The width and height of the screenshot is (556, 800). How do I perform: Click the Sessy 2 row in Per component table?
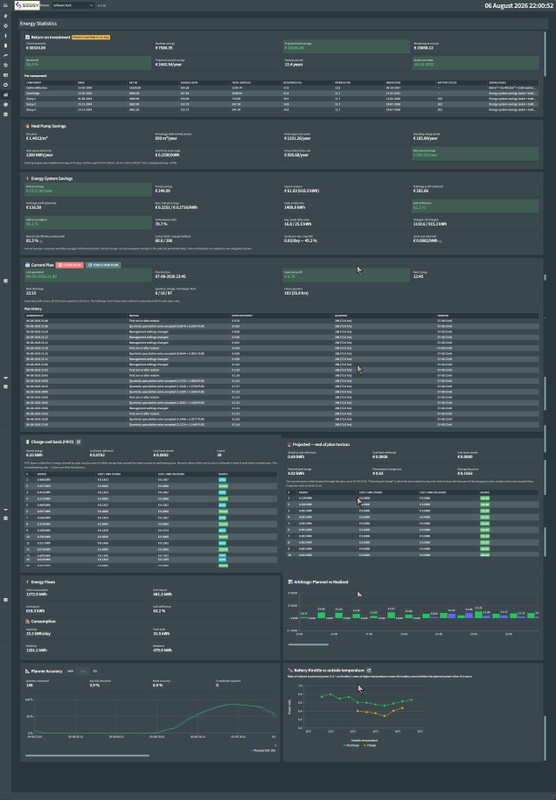282,104
